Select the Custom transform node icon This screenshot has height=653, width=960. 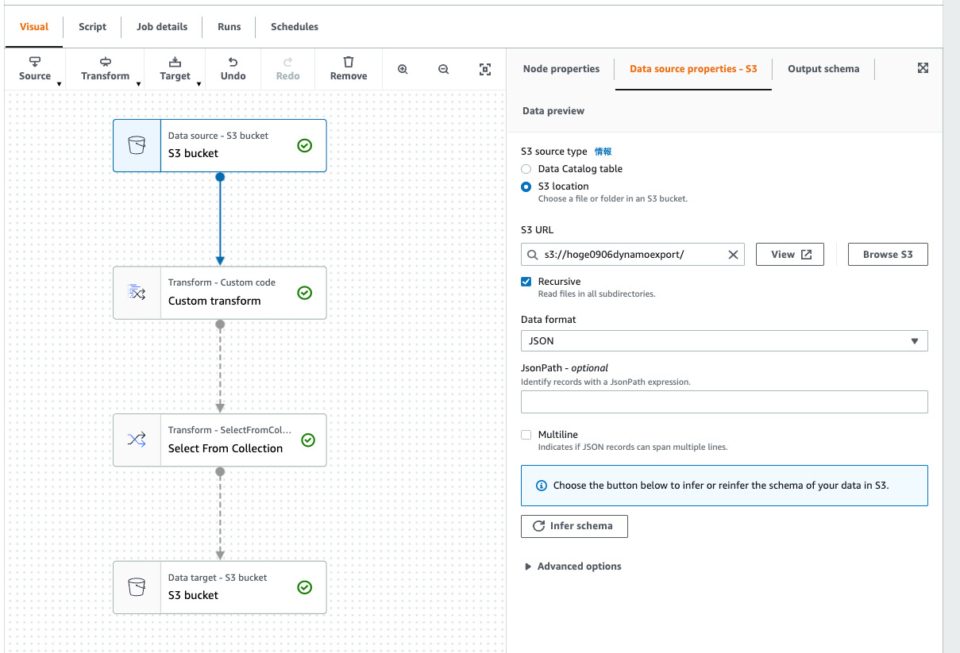pyautogui.click(x=137, y=293)
